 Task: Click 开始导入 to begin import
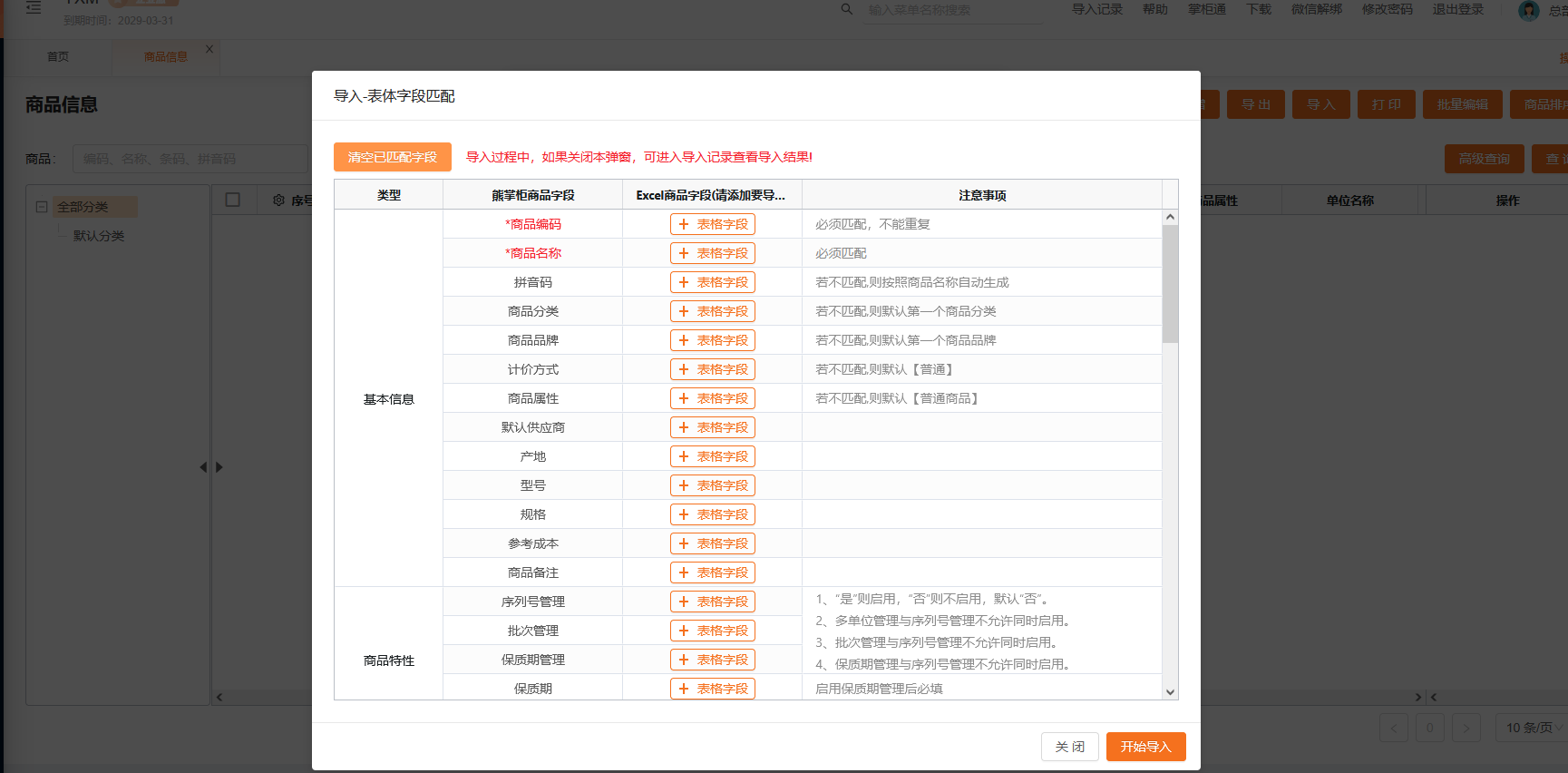pos(1145,747)
